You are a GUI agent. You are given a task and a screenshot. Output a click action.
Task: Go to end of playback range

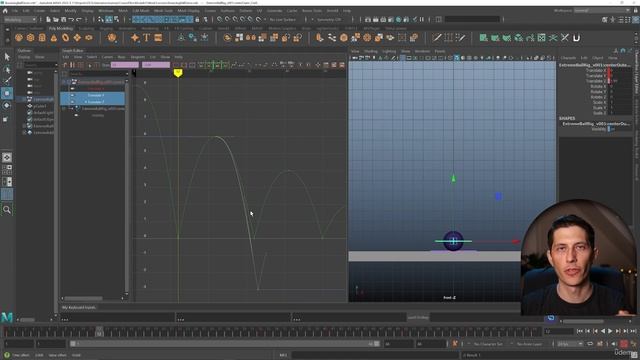pyautogui.click(x=633, y=331)
